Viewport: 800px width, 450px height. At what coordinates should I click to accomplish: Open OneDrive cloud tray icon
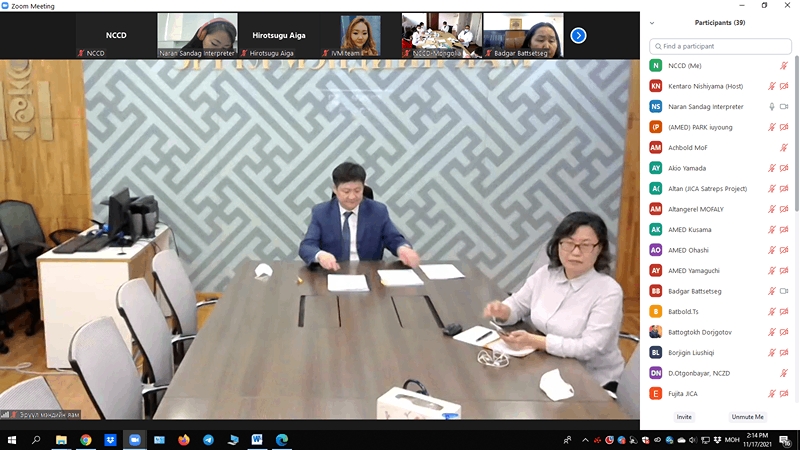tap(681, 440)
